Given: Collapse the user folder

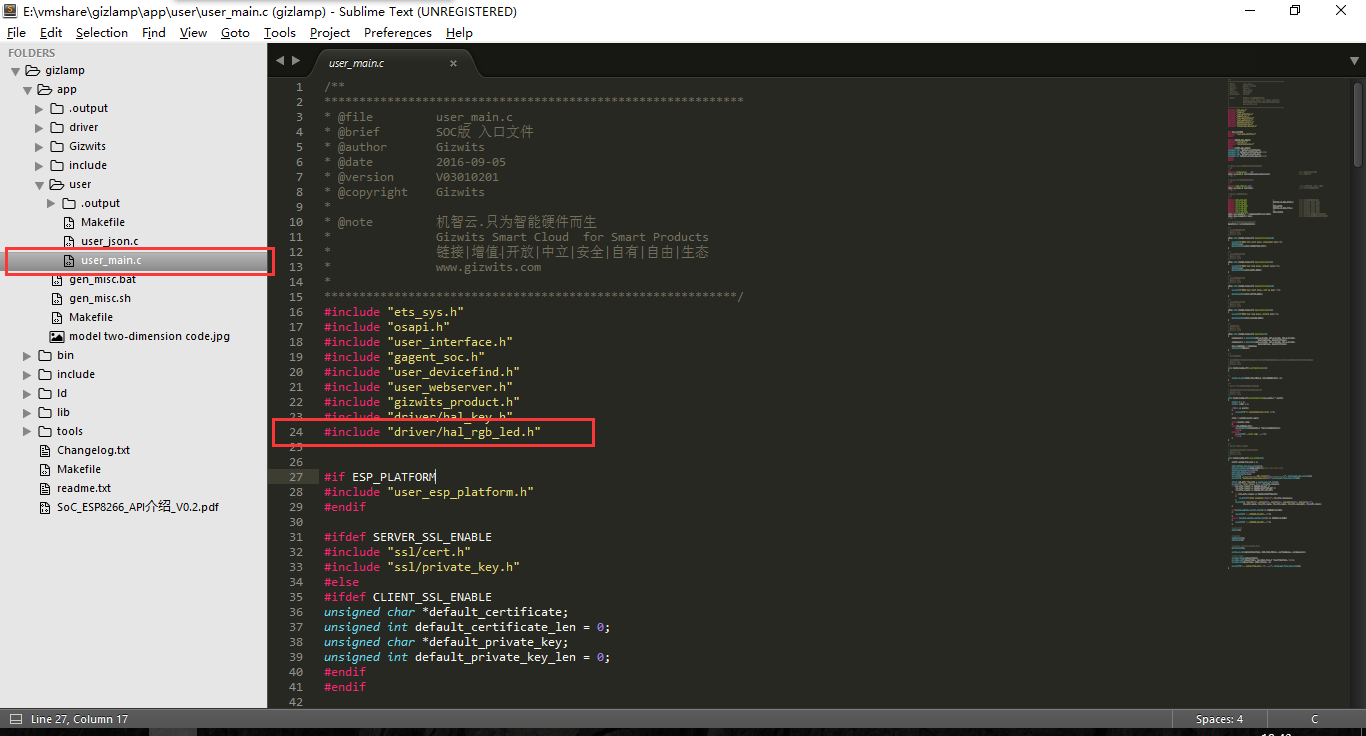Looking at the screenshot, I should [x=40, y=185].
